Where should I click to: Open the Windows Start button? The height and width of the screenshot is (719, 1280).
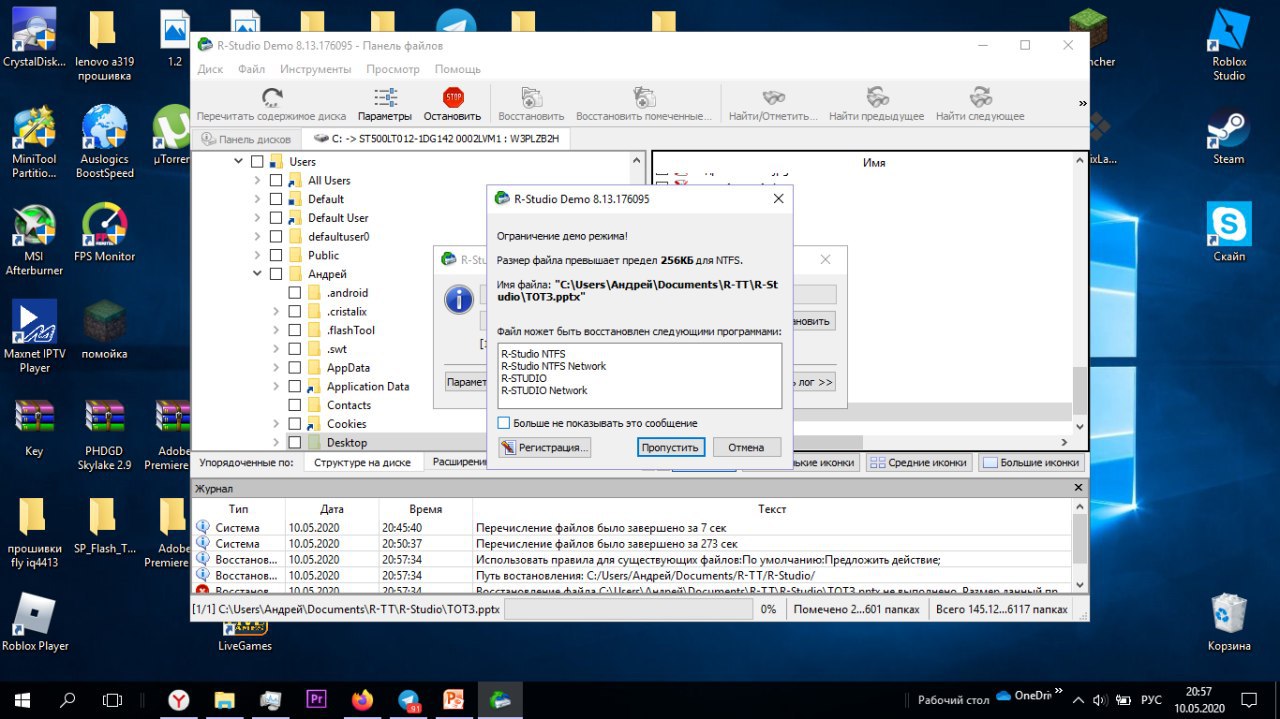[24, 699]
